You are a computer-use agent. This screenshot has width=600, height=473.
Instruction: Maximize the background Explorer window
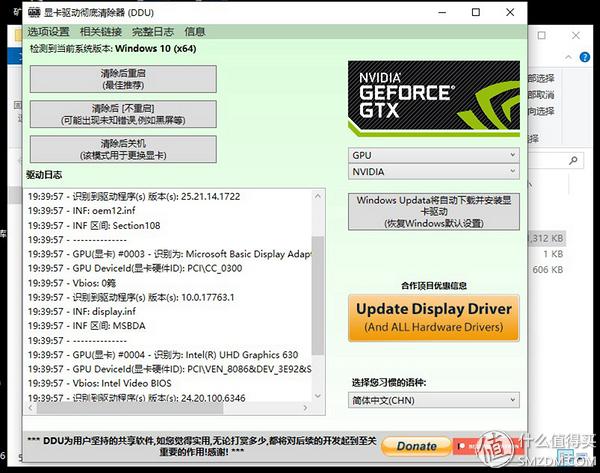click(541, 36)
